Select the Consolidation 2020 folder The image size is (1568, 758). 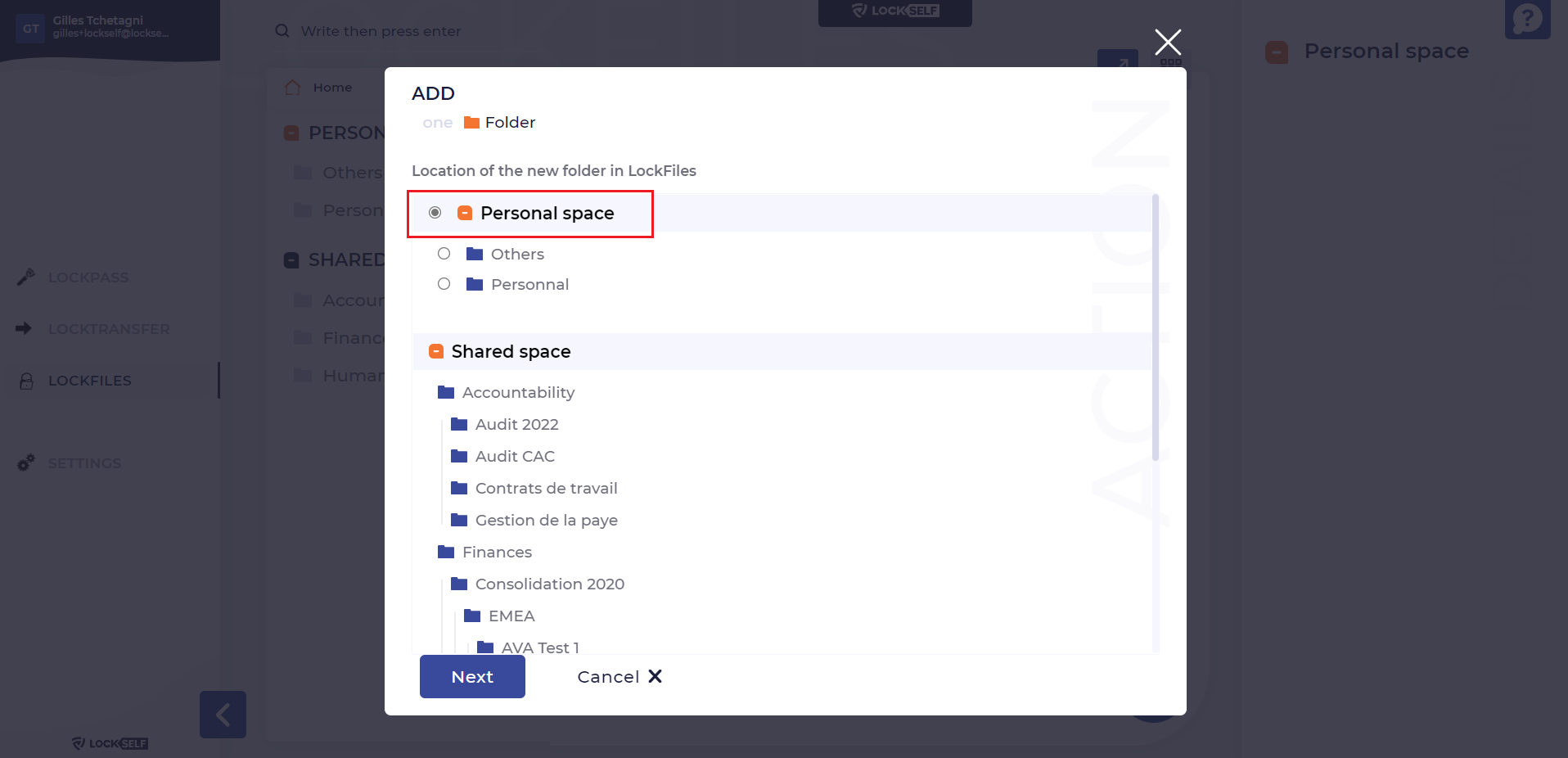coord(549,584)
